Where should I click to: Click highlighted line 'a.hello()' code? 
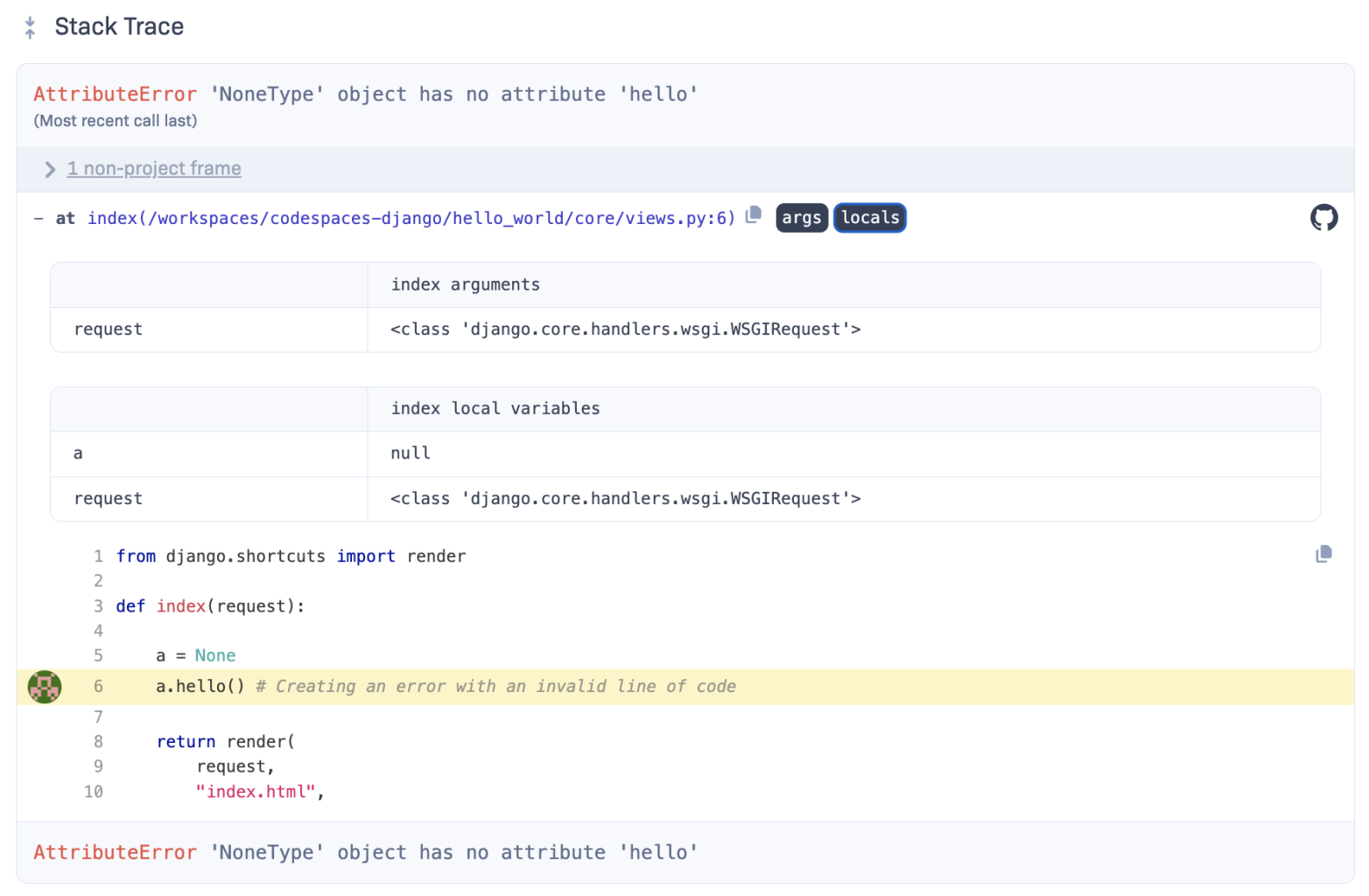point(446,687)
